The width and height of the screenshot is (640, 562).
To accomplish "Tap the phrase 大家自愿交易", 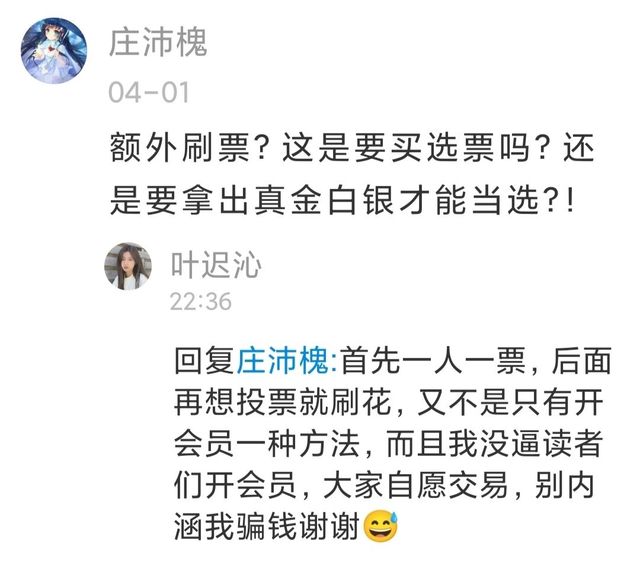I will 416,485.
